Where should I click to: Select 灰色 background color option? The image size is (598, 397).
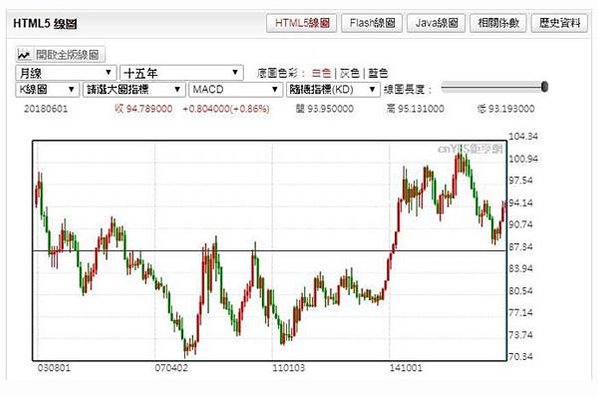349,73
